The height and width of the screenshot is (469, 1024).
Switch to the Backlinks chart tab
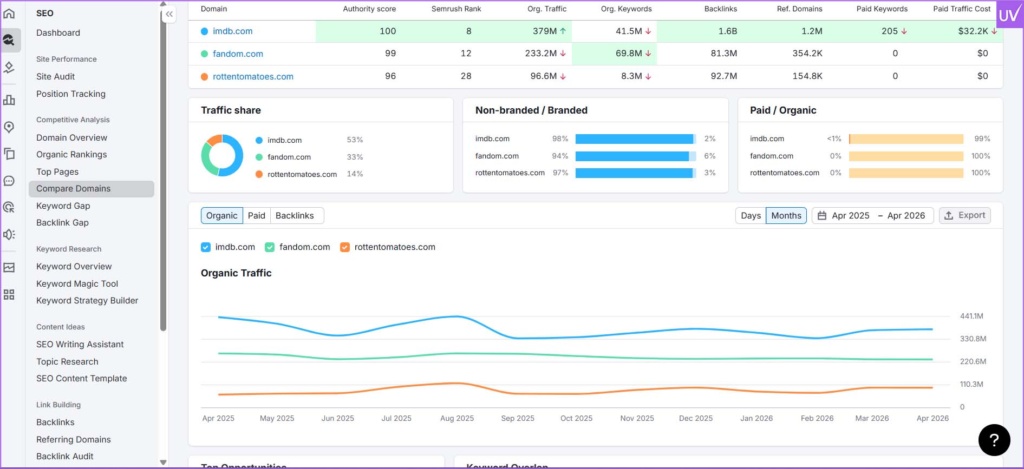[x=297, y=215]
